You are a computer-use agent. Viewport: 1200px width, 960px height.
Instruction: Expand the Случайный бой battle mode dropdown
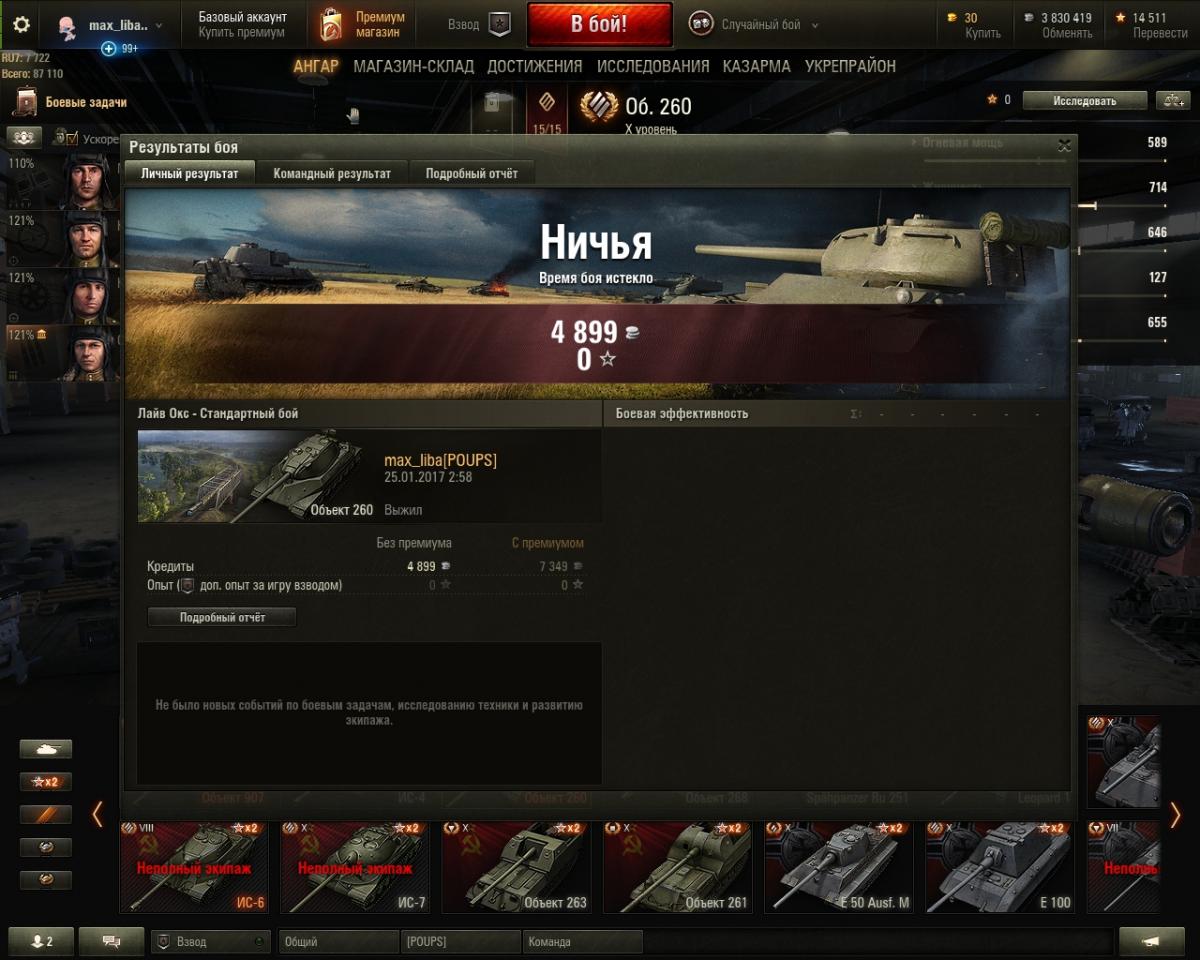756,25
